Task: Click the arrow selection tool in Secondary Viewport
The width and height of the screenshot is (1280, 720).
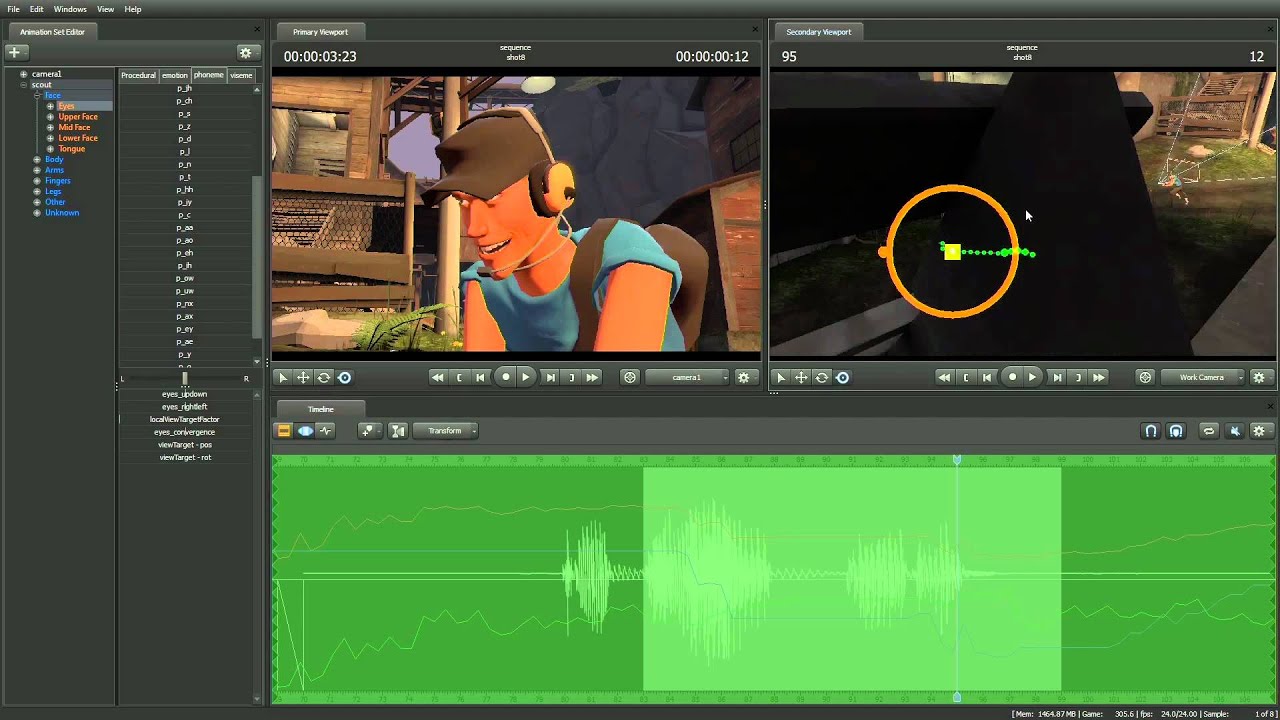Action: coord(781,377)
